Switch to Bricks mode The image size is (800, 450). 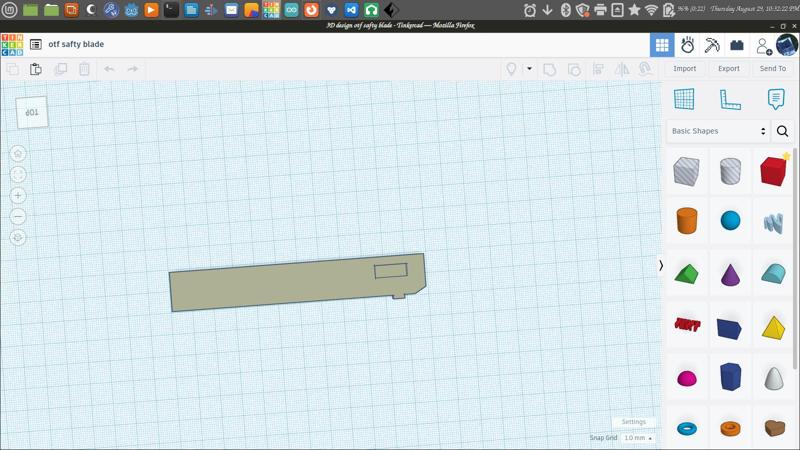(737, 45)
